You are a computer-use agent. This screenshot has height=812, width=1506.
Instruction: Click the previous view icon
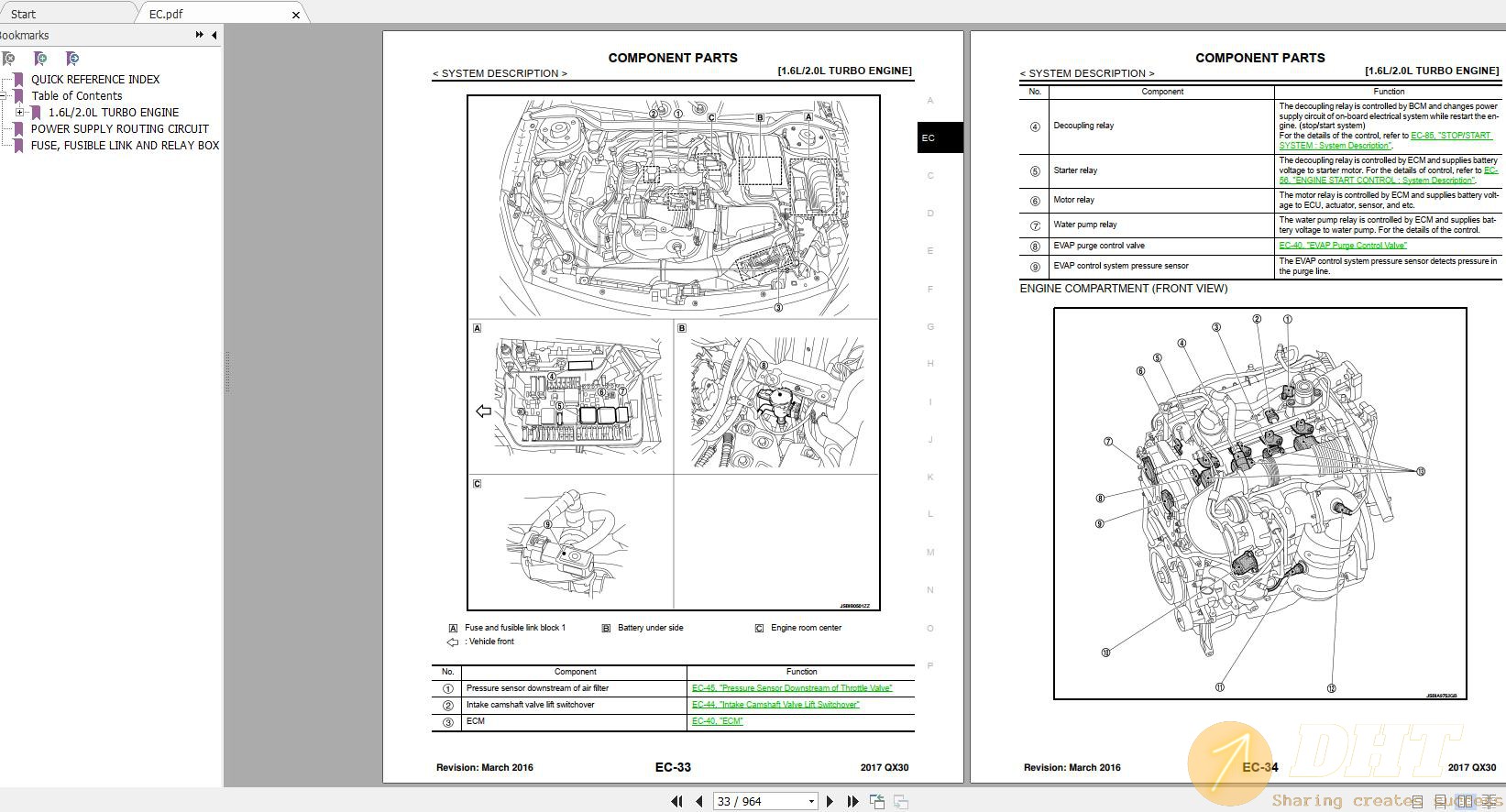click(877, 801)
